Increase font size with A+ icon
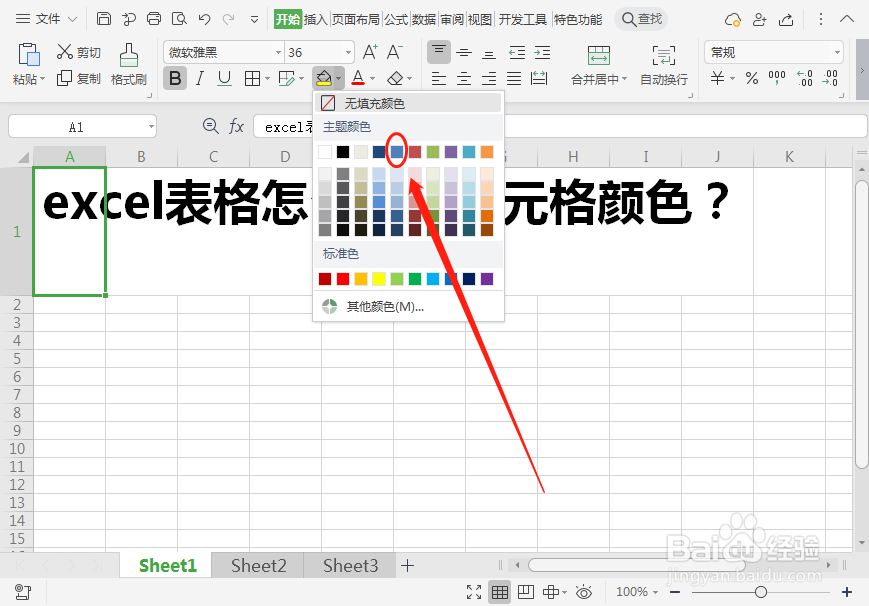This screenshot has height=606, width=869. [x=370, y=52]
